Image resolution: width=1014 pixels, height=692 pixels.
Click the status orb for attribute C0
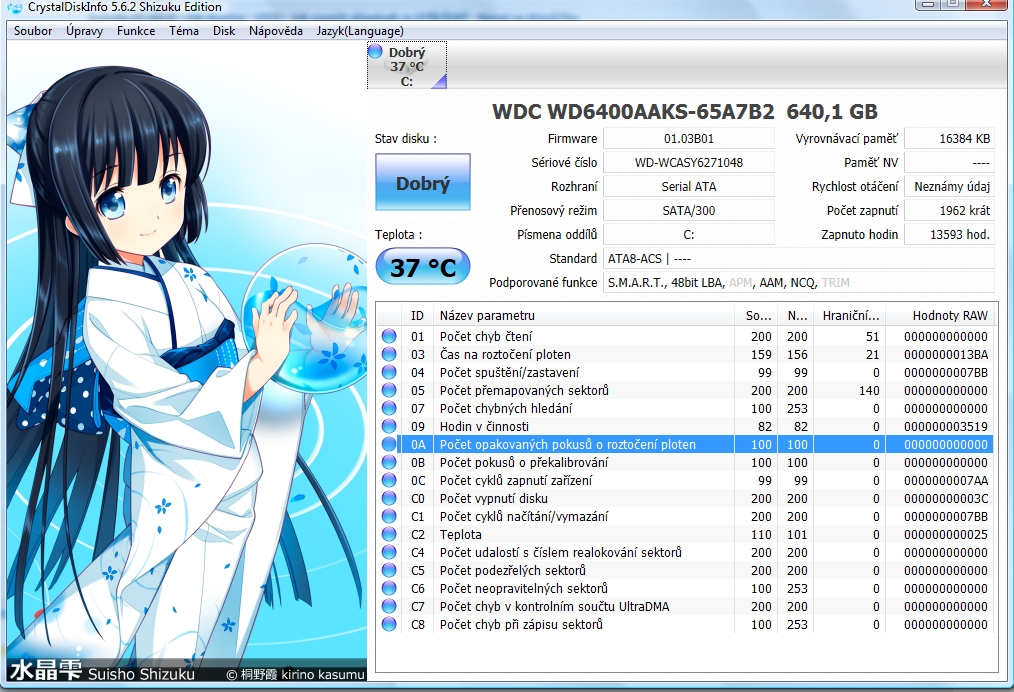(x=389, y=499)
